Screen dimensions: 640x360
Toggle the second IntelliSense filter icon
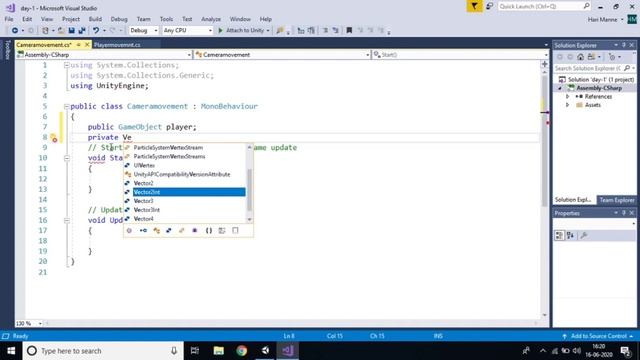point(143,231)
